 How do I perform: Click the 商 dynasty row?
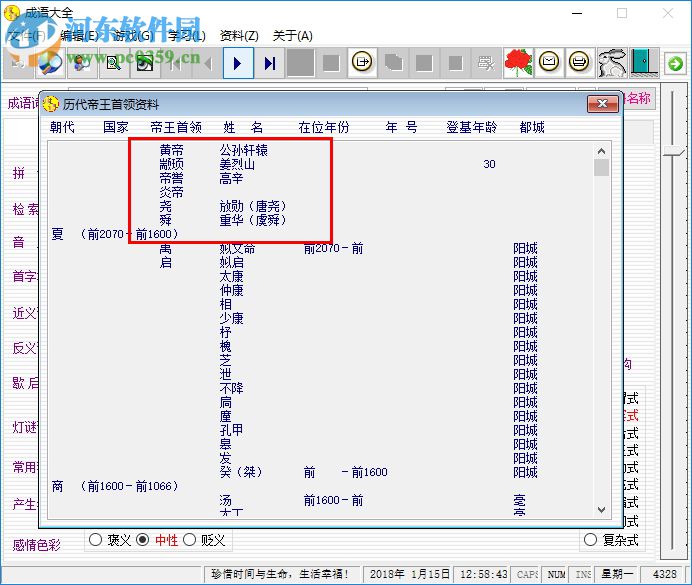115,486
